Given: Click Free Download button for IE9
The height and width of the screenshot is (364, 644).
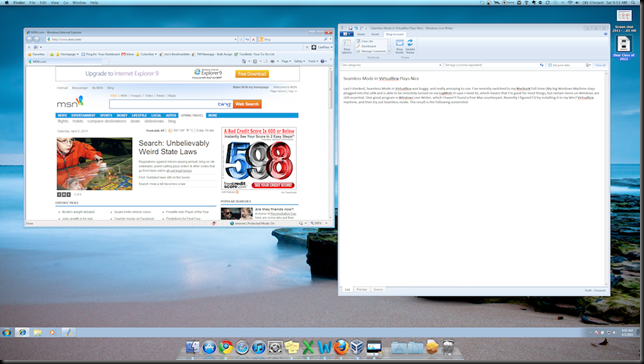Looking at the screenshot, I should pos(252,74).
